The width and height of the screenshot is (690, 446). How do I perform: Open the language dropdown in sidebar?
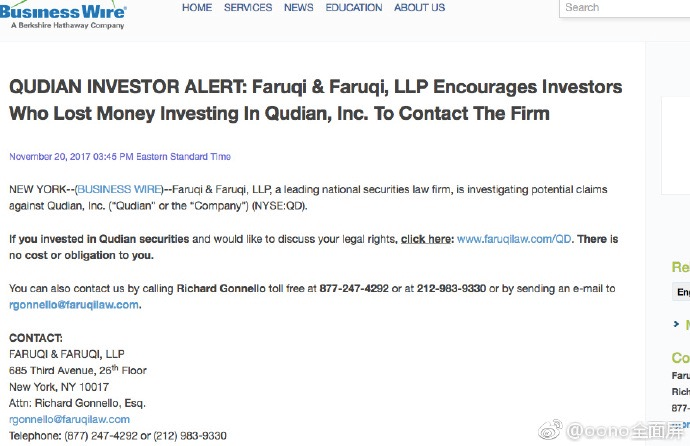coord(681,292)
